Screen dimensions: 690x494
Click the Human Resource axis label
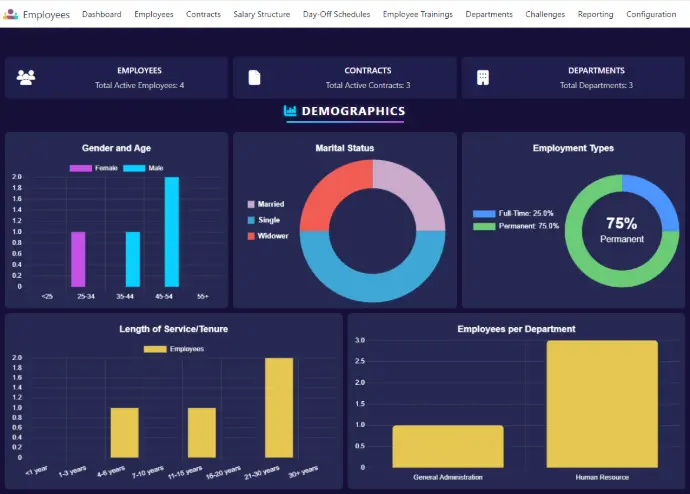tap(602, 477)
